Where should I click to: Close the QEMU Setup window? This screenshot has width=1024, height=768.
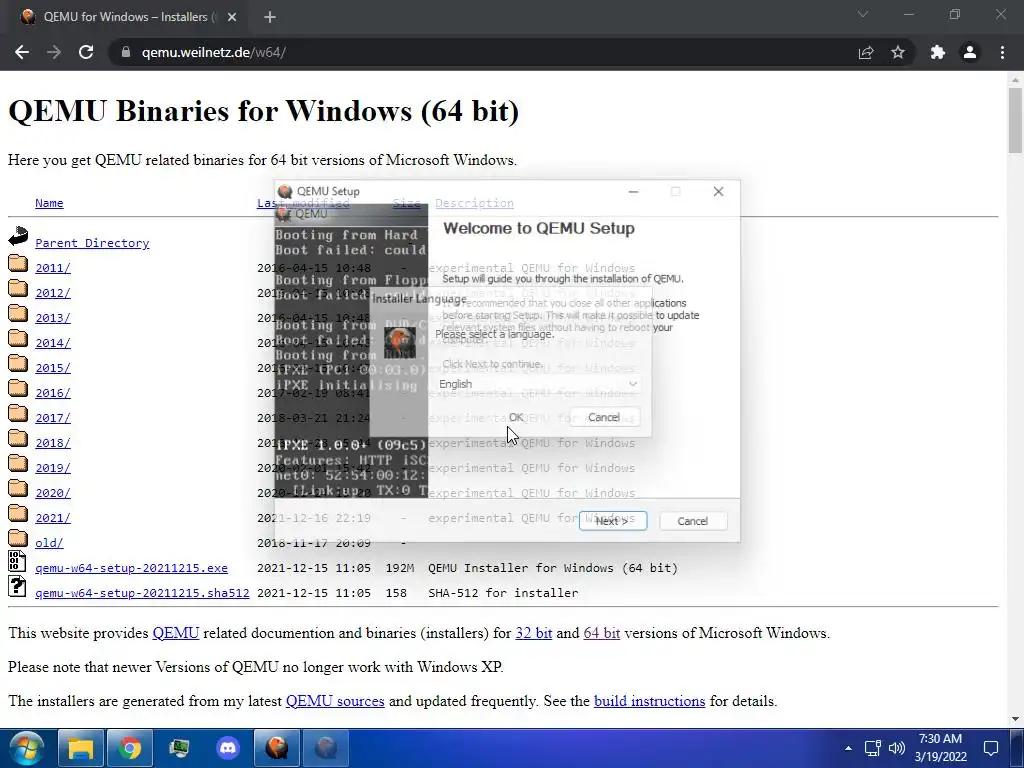click(x=718, y=191)
